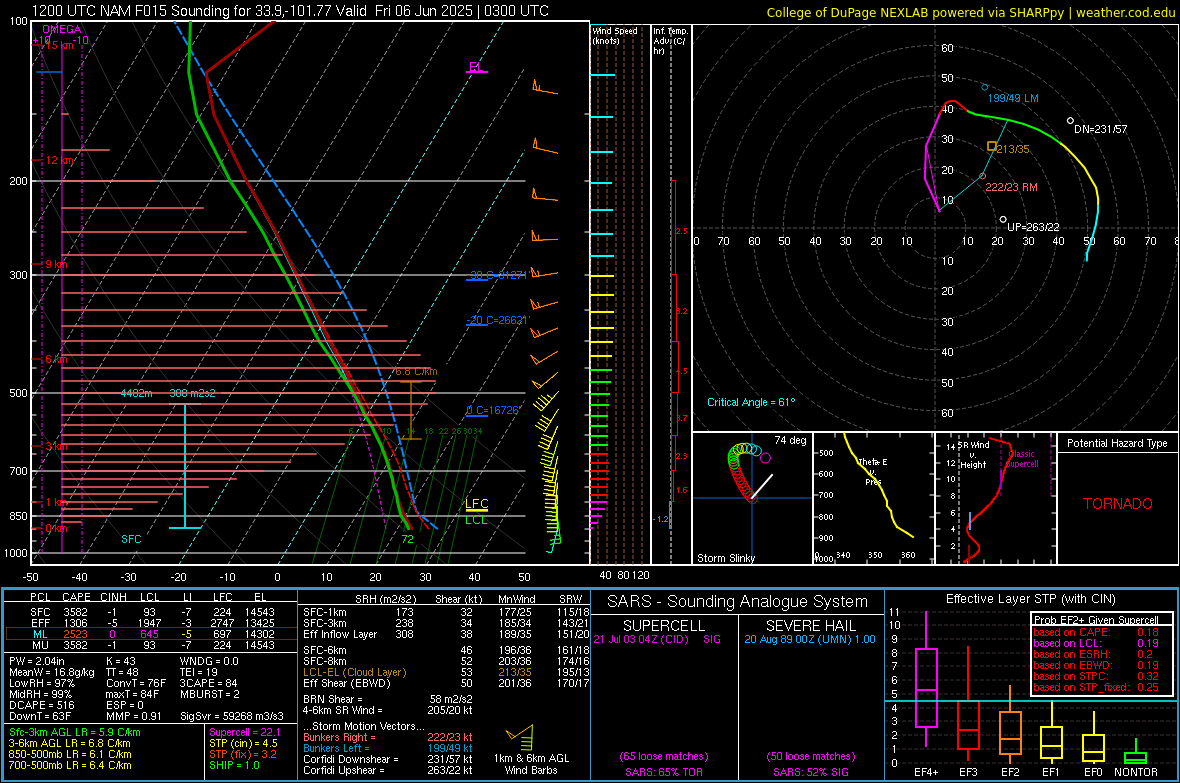Image resolution: width=1180 pixels, height=783 pixels.
Task: Click the based on STP_fixed: 0.25 line
Action: [x=1095, y=687]
